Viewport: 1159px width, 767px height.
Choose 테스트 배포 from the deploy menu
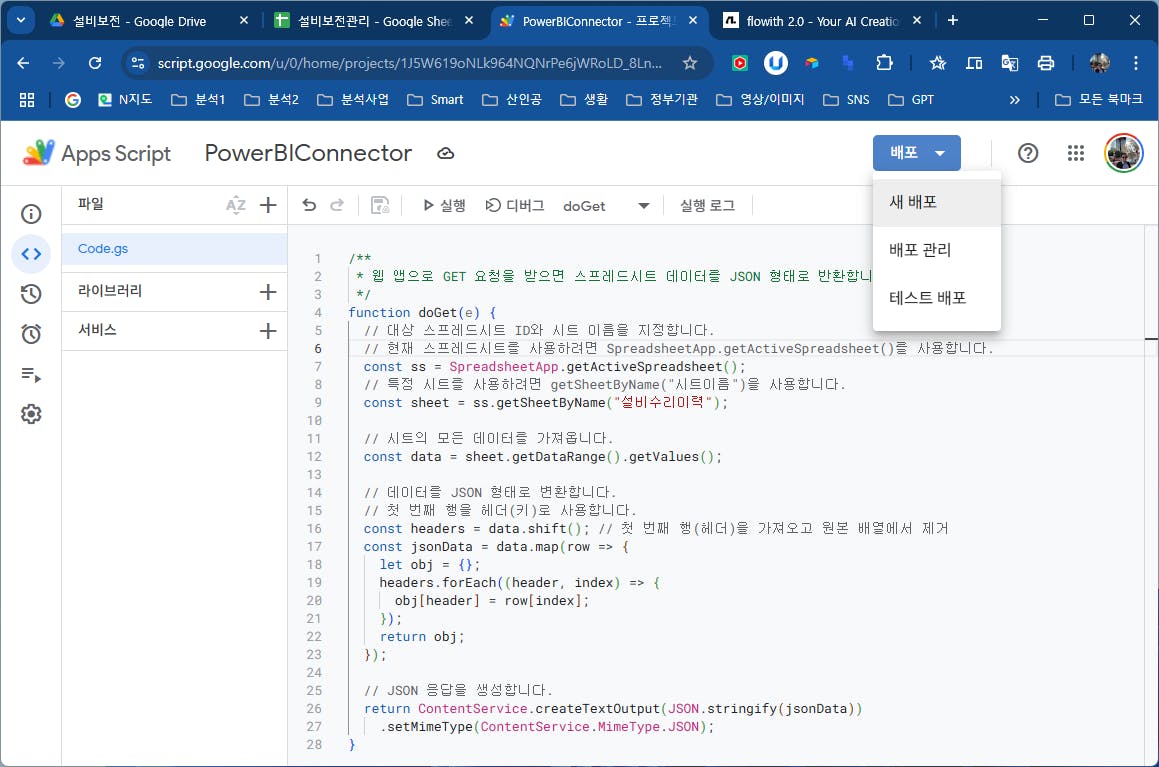937,299
